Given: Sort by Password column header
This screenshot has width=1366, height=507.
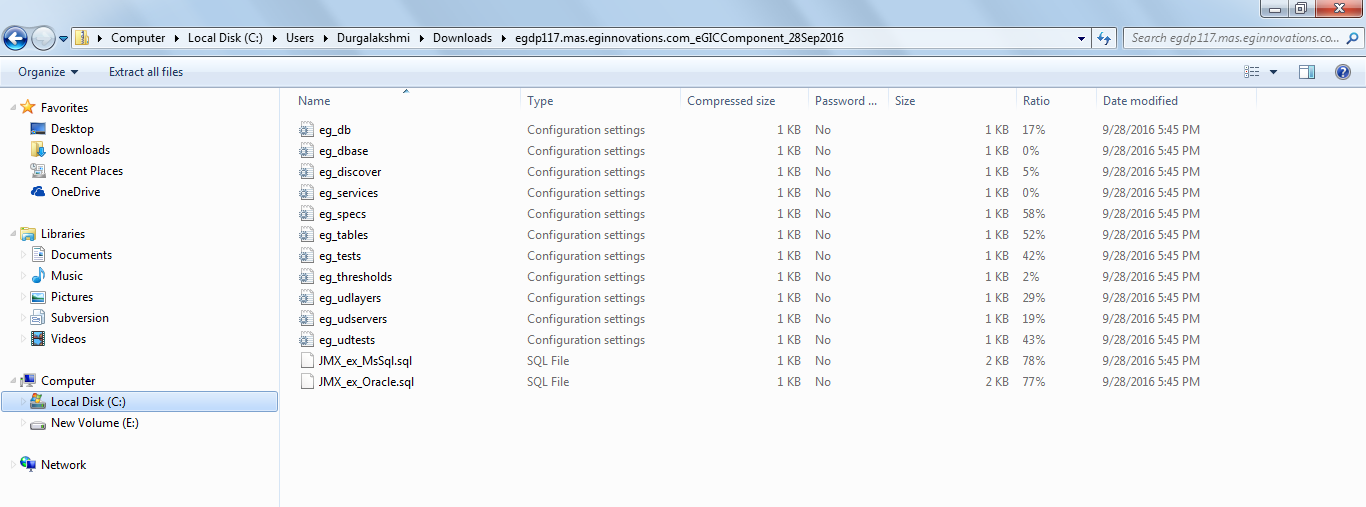Looking at the screenshot, I should click(x=846, y=101).
